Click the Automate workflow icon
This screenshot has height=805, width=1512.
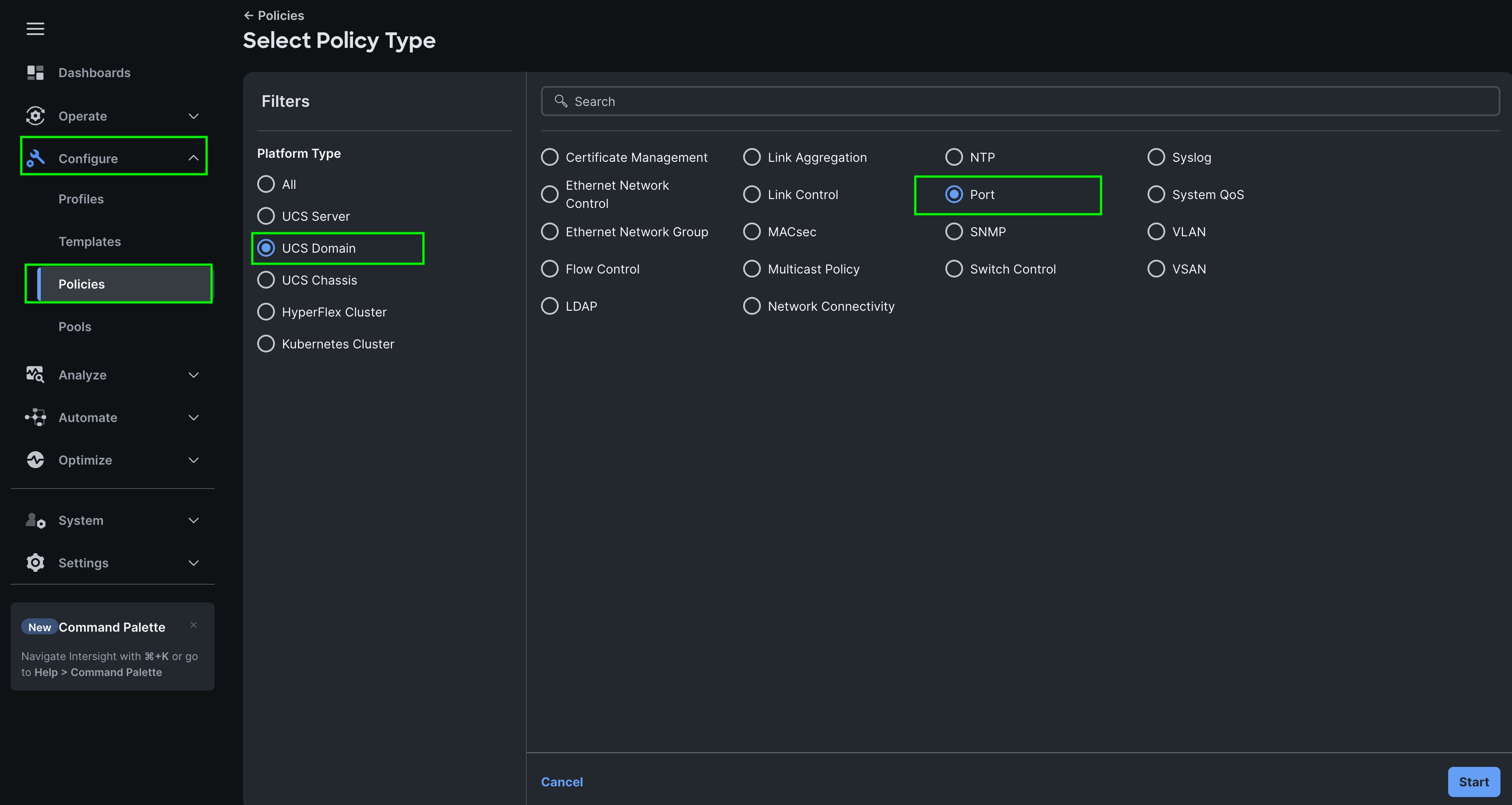35,417
